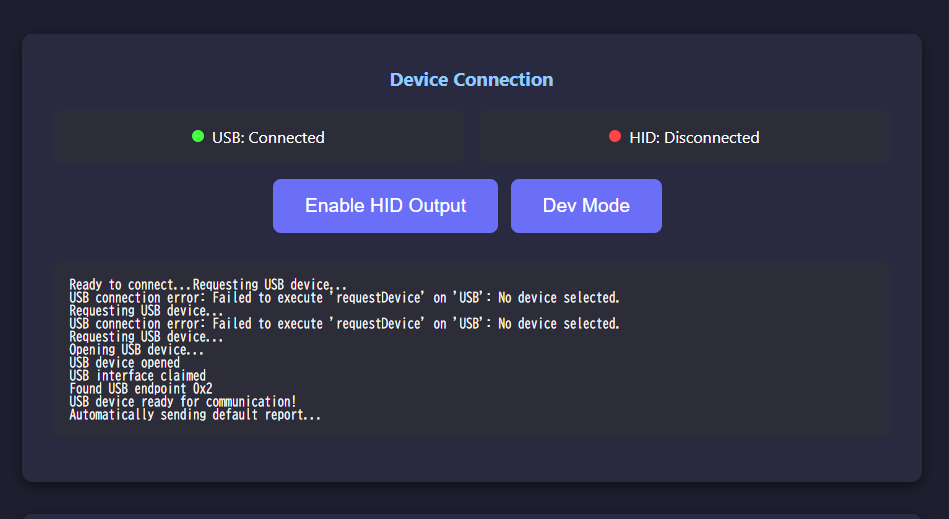This screenshot has height=519, width=949.
Task: Select the USB: Connected status label
Action: [268, 138]
